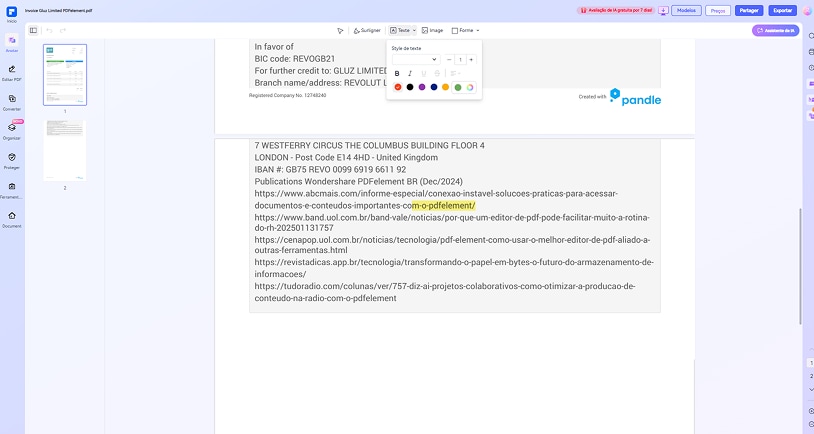Pick the green color swatch
Viewport: 814px width, 434px height.
point(458,87)
